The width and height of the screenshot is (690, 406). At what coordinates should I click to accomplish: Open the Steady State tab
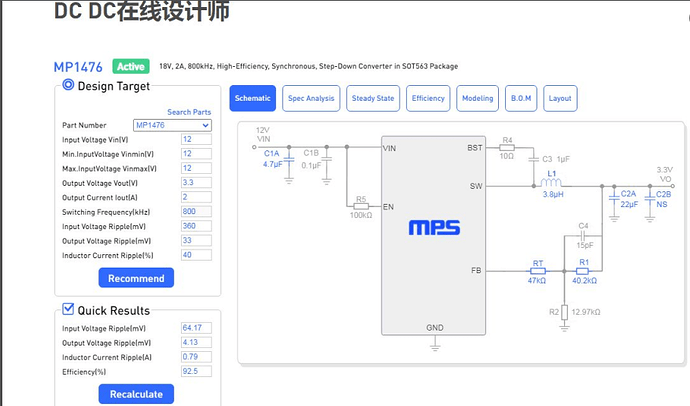(373, 98)
